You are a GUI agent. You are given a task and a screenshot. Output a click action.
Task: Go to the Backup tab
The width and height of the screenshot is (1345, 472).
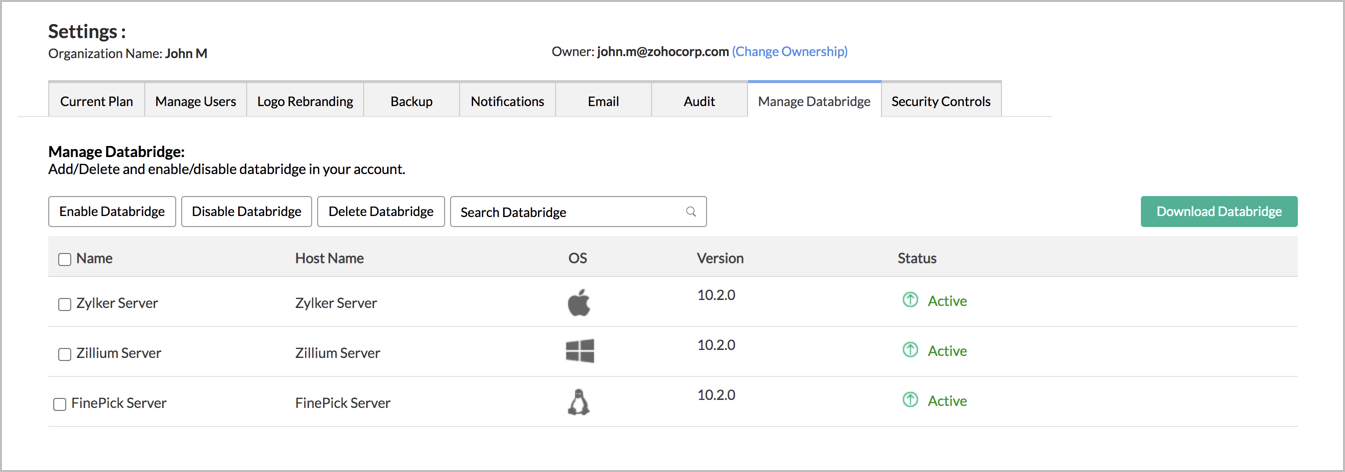click(x=411, y=101)
